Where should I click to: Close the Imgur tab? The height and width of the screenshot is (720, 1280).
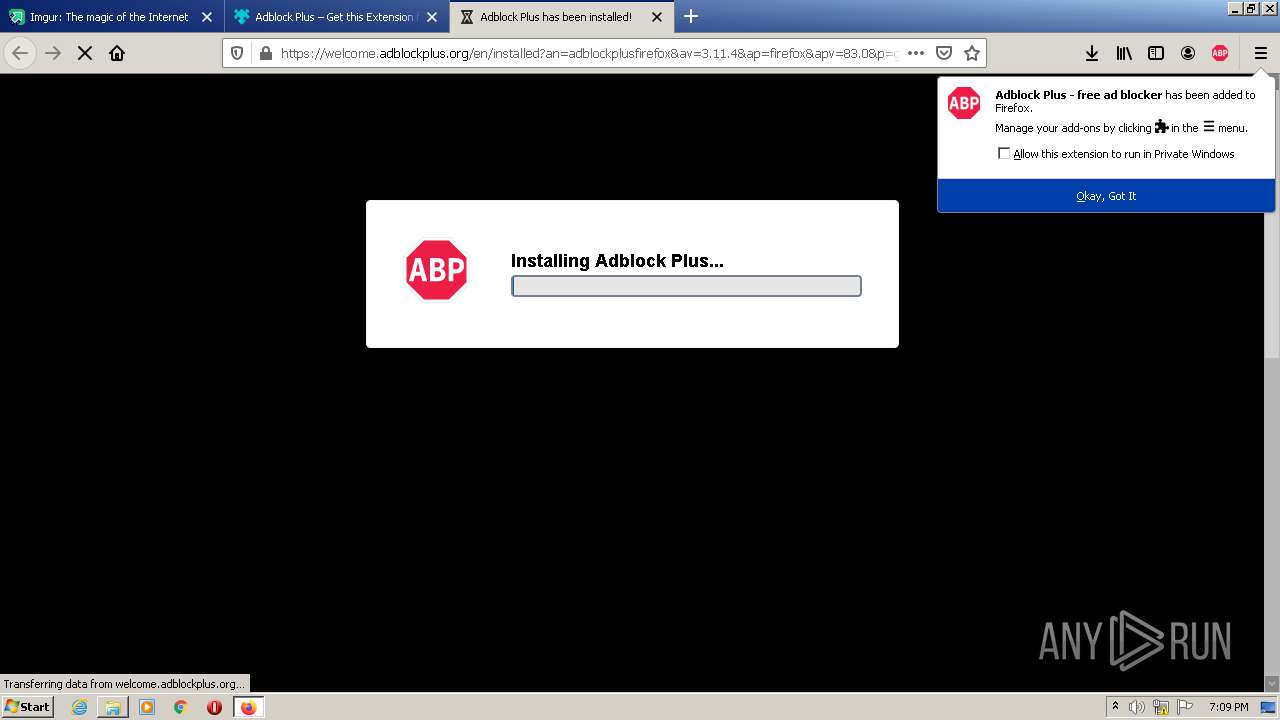tap(207, 17)
